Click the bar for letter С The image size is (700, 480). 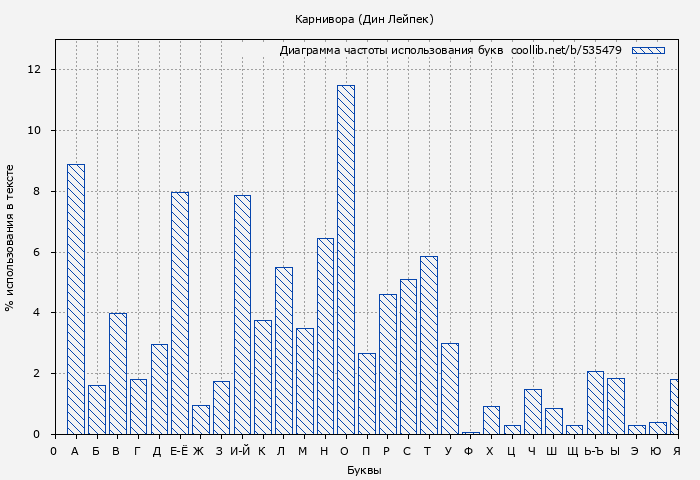(408, 357)
